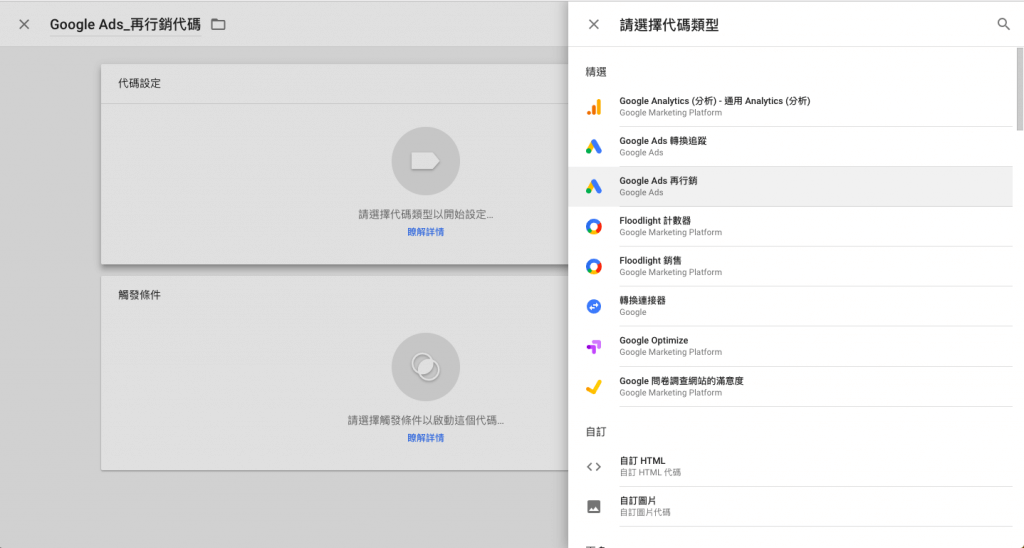Click Floodlight 計數器 ring icon
Viewport: 1024px width, 548px height.
594,227
